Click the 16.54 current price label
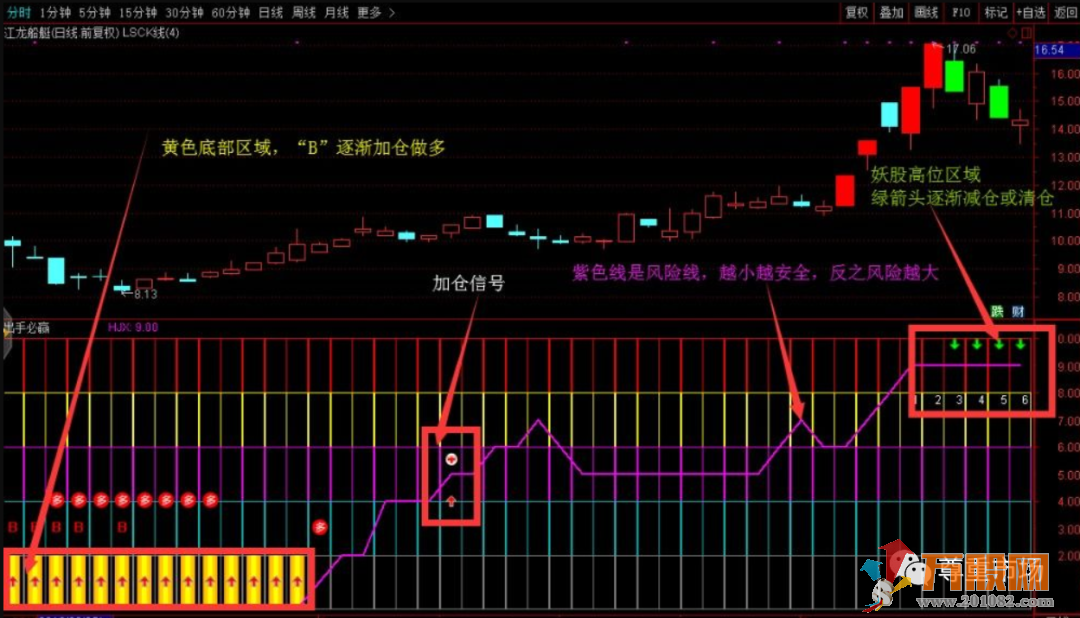Viewport: 1080px width, 618px height. [x=1049, y=50]
